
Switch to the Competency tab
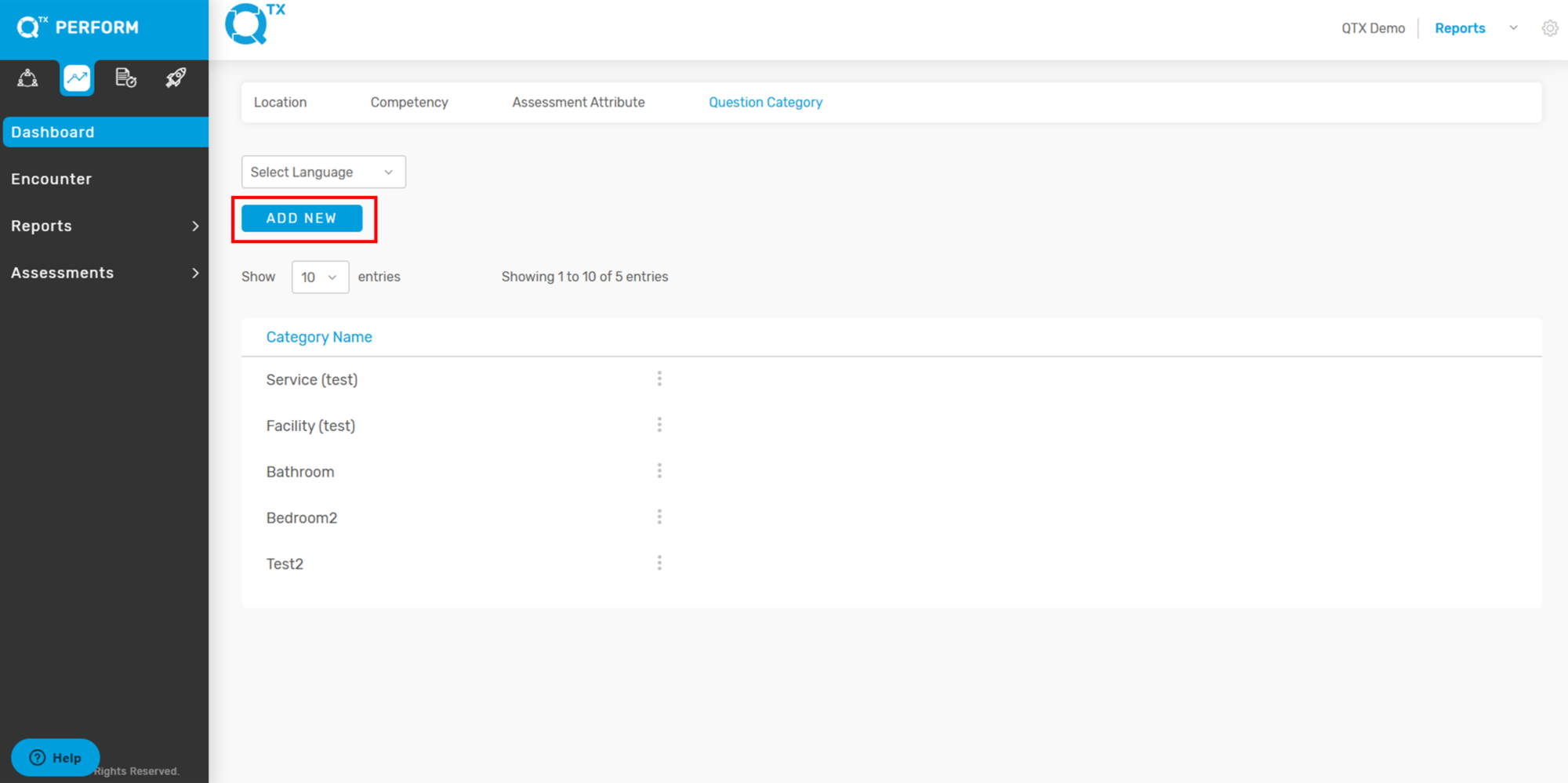pos(409,103)
